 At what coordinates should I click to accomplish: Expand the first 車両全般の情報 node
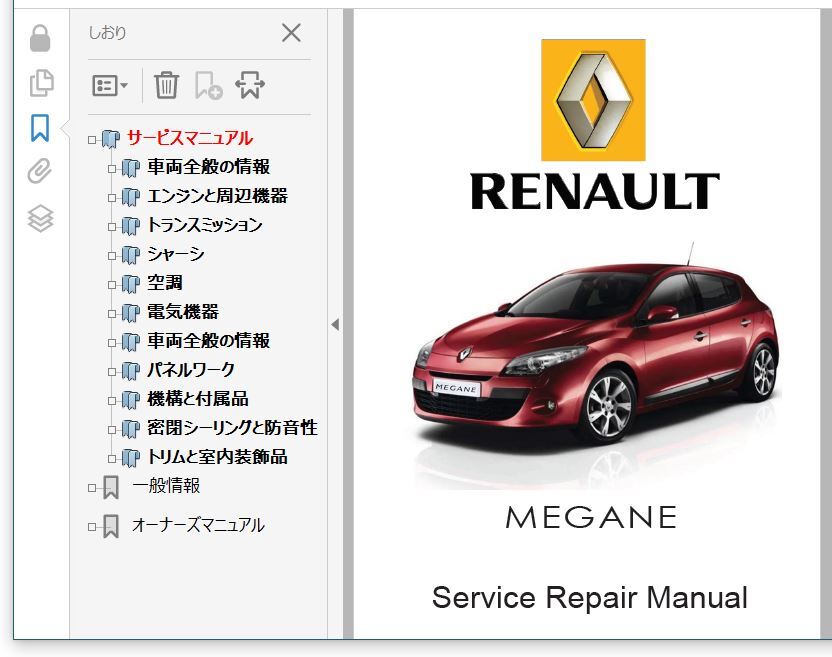click(x=111, y=169)
